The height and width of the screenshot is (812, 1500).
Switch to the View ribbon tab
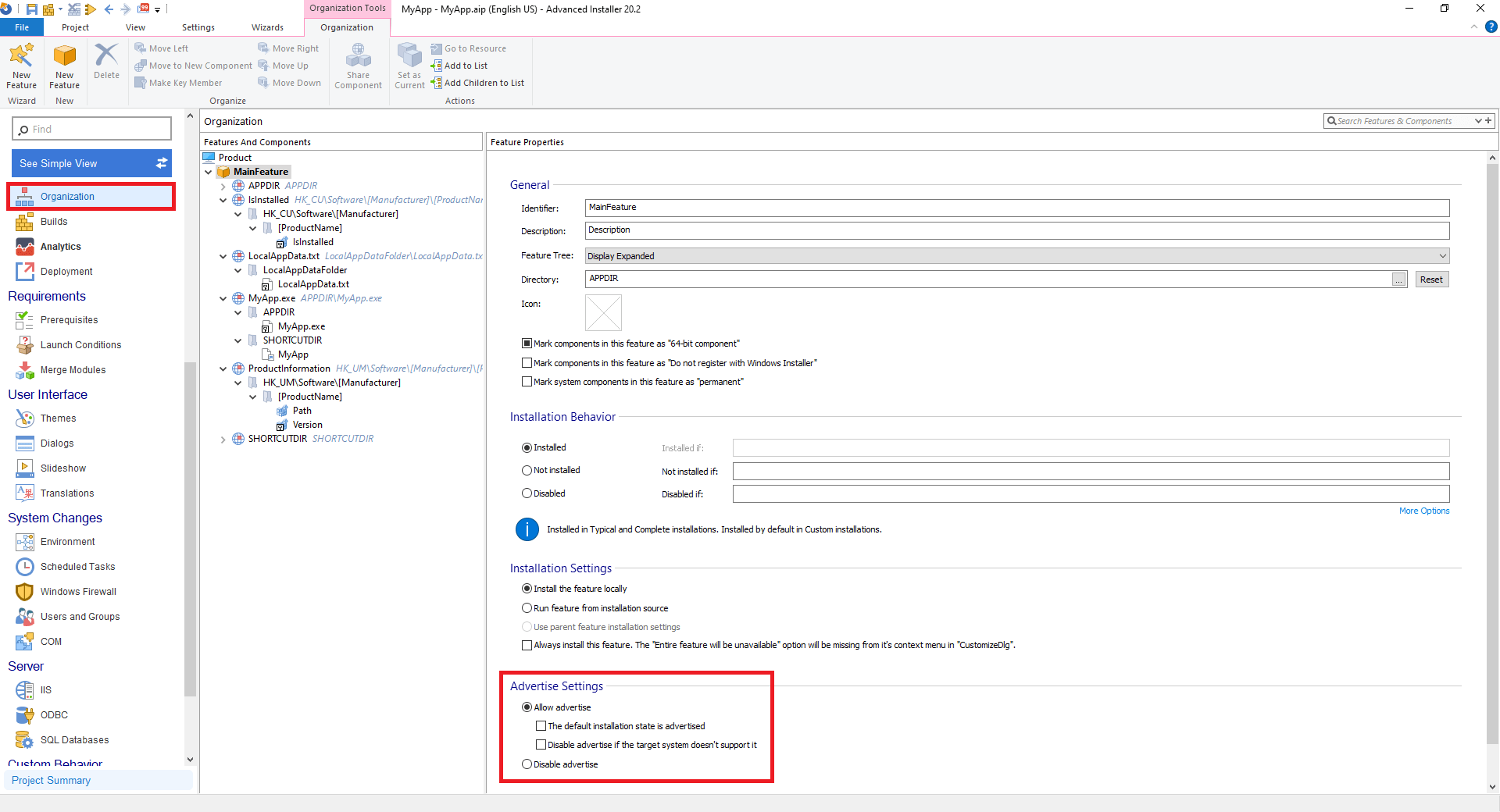pos(135,27)
